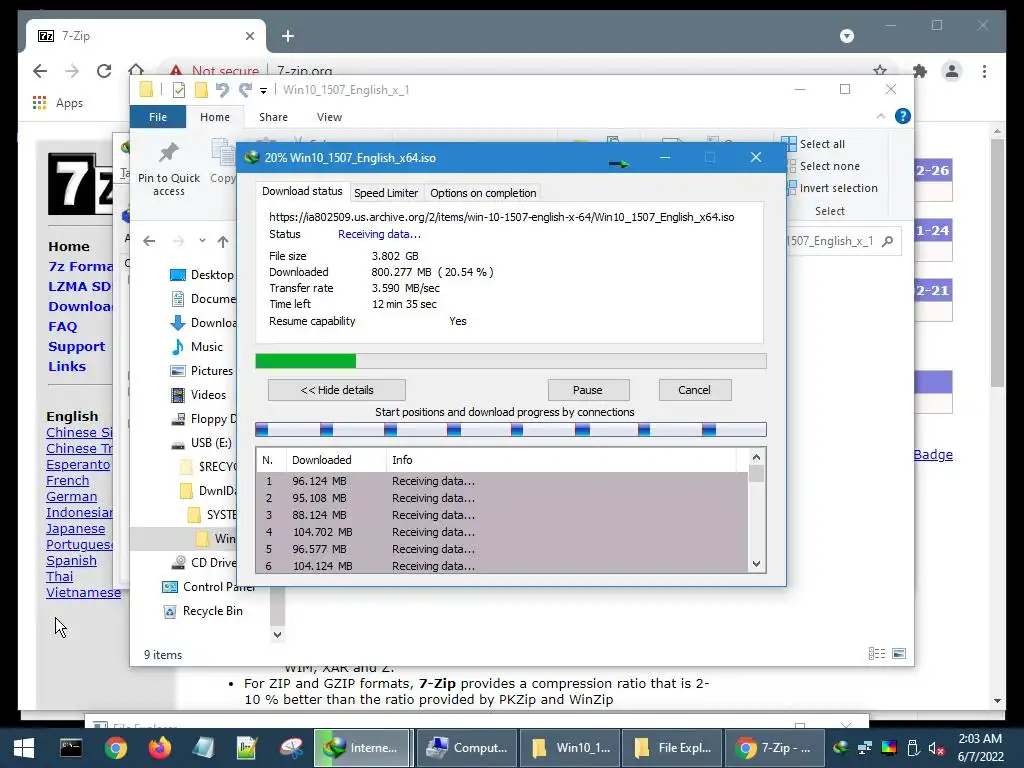Collapse the Explorer ribbon chevron

tap(880, 116)
